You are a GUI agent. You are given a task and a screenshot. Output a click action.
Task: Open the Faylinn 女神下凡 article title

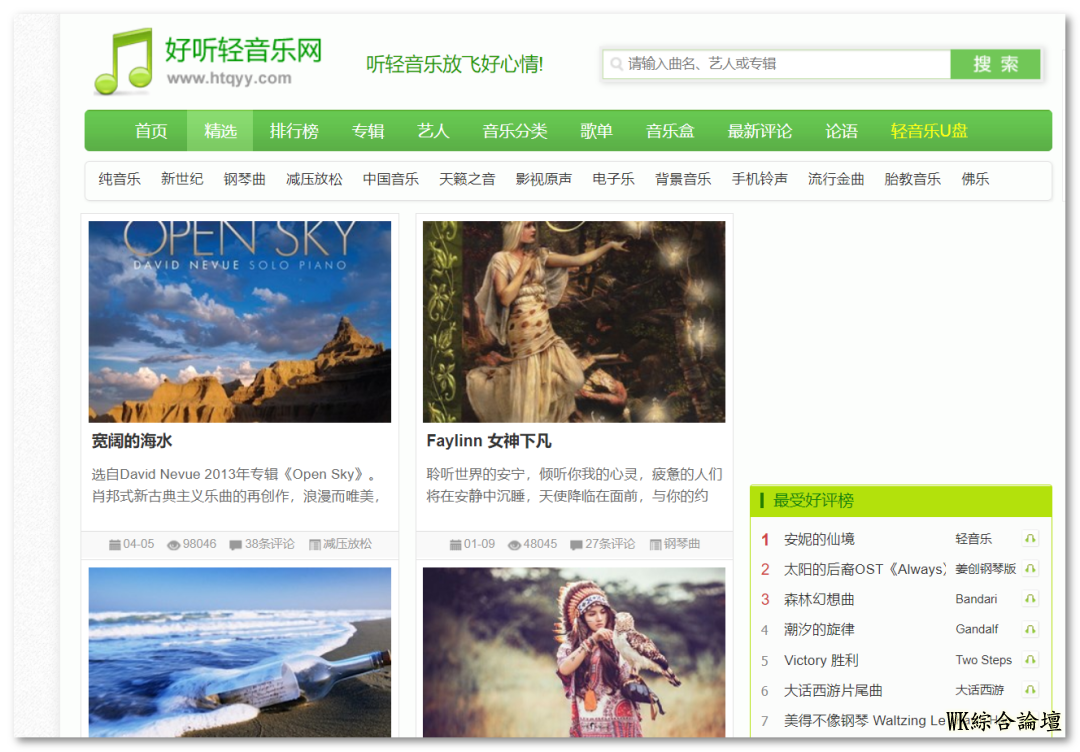coord(489,441)
